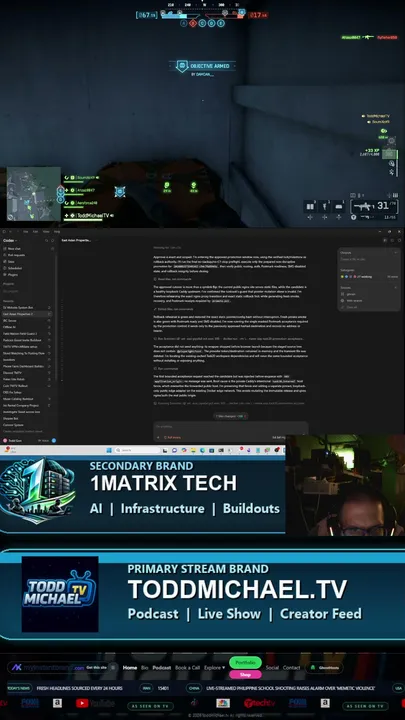405x720 pixels.
Task: Click Book a Call link
Action: tap(187, 668)
